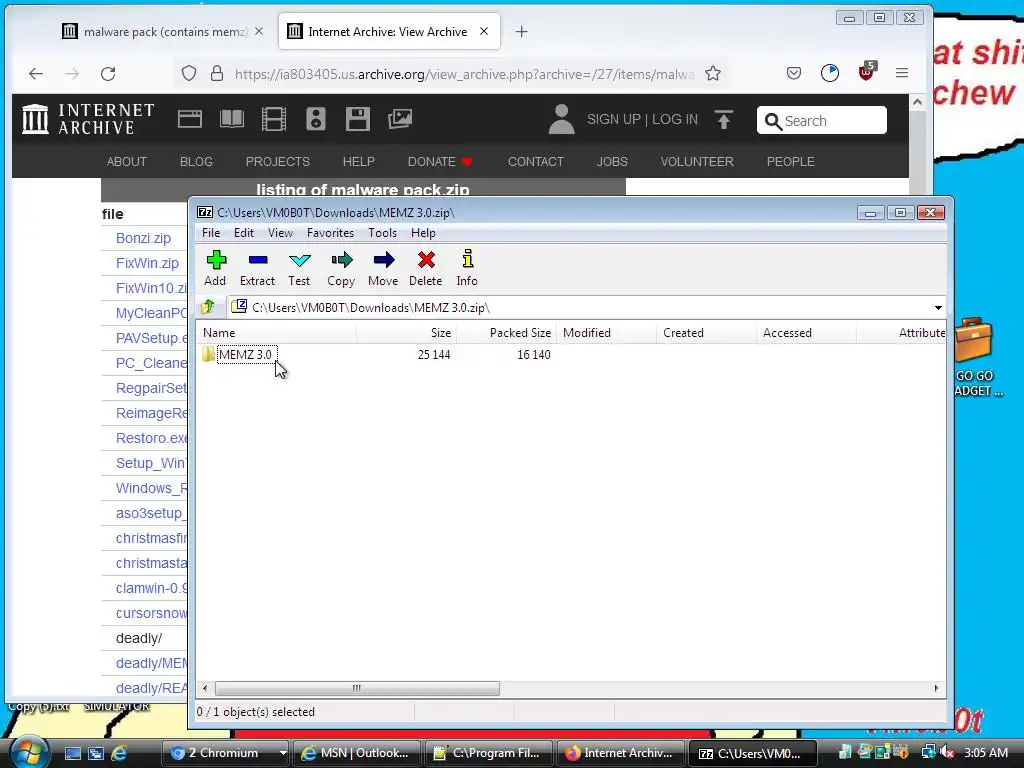This screenshot has width=1024, height=768.
Task: Sort by the Accessed column header
Action: (806, 333)
